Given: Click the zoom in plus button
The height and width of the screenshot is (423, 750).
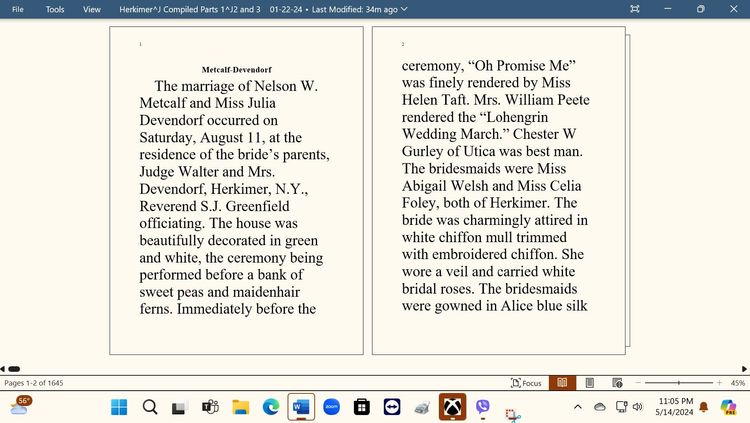Looking at the screenshot, I should 719,383.
